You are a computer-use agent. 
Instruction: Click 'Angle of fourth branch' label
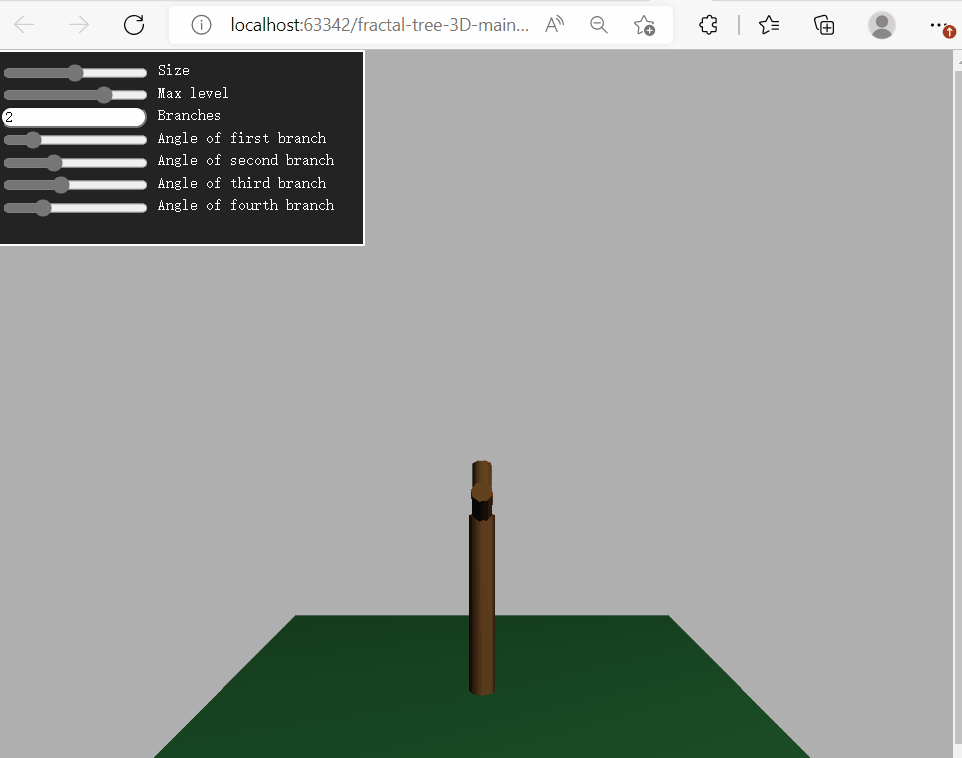coord(246,205)
